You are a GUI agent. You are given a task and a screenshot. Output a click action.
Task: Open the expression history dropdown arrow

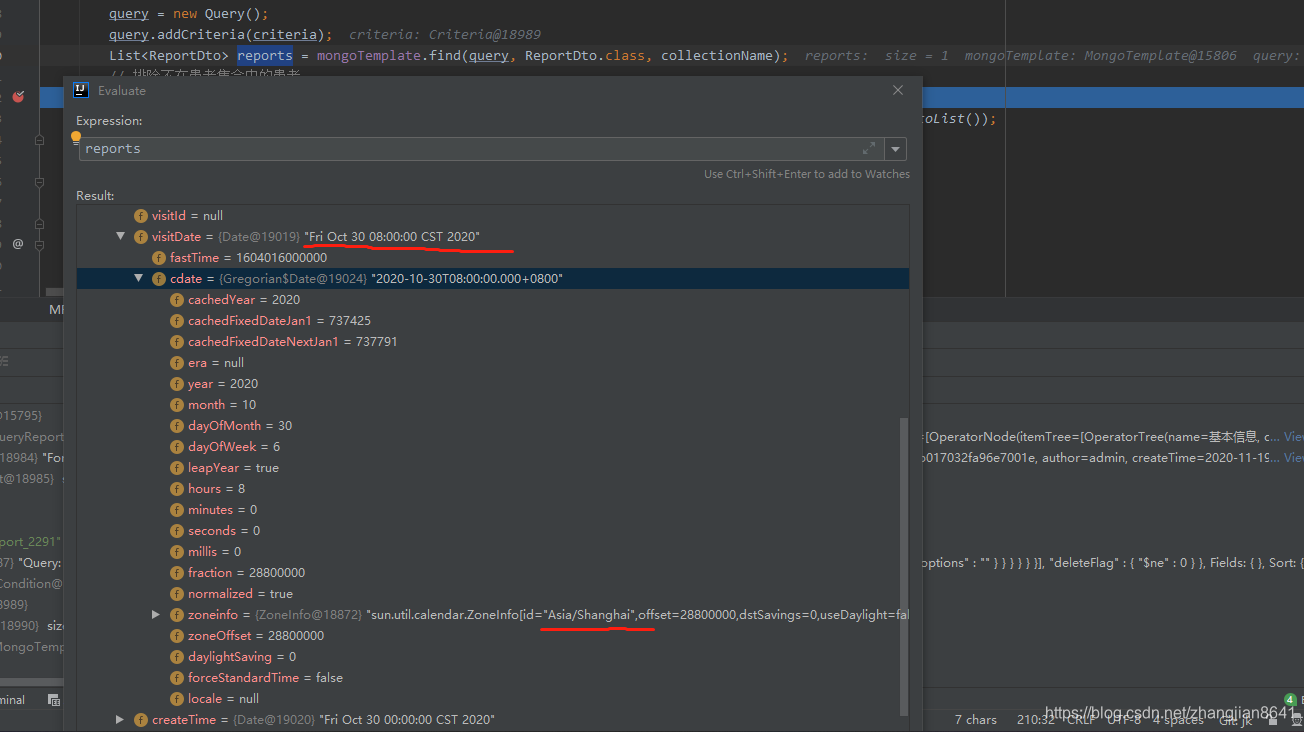pyautogui.click(x=895, y=149)
